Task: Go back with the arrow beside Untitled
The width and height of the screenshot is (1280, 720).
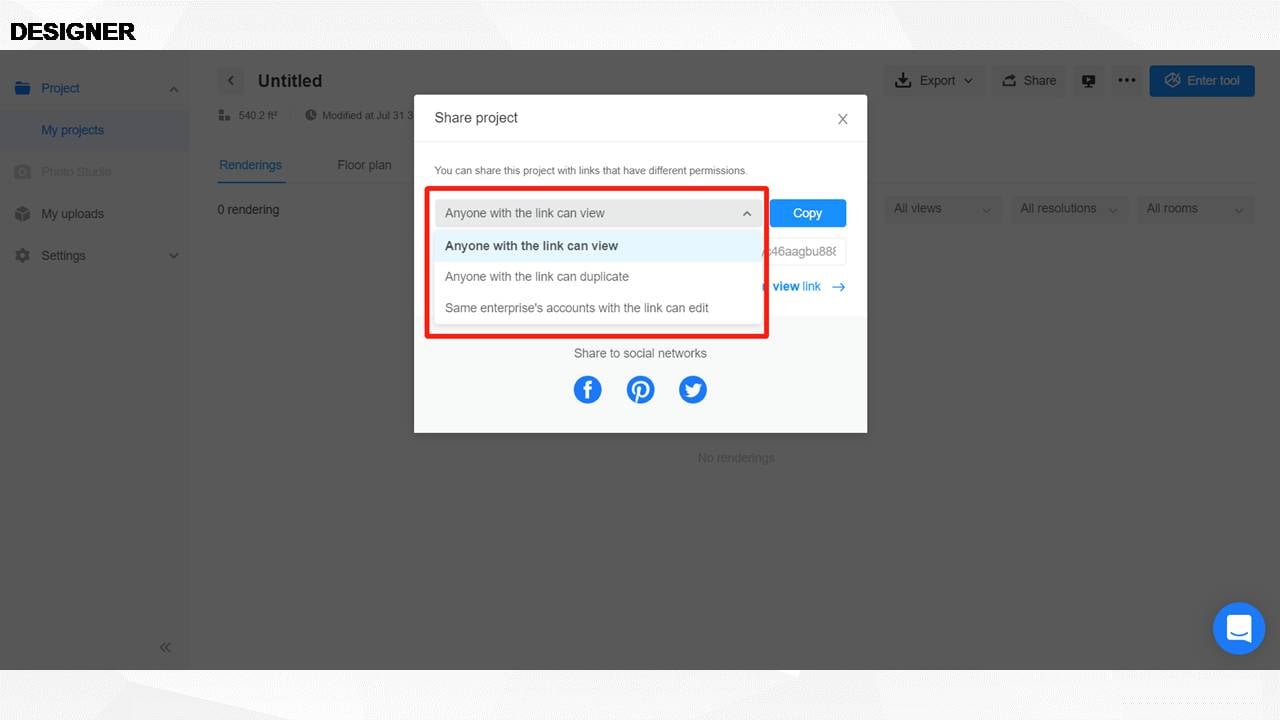Action: tap(231, 81)
